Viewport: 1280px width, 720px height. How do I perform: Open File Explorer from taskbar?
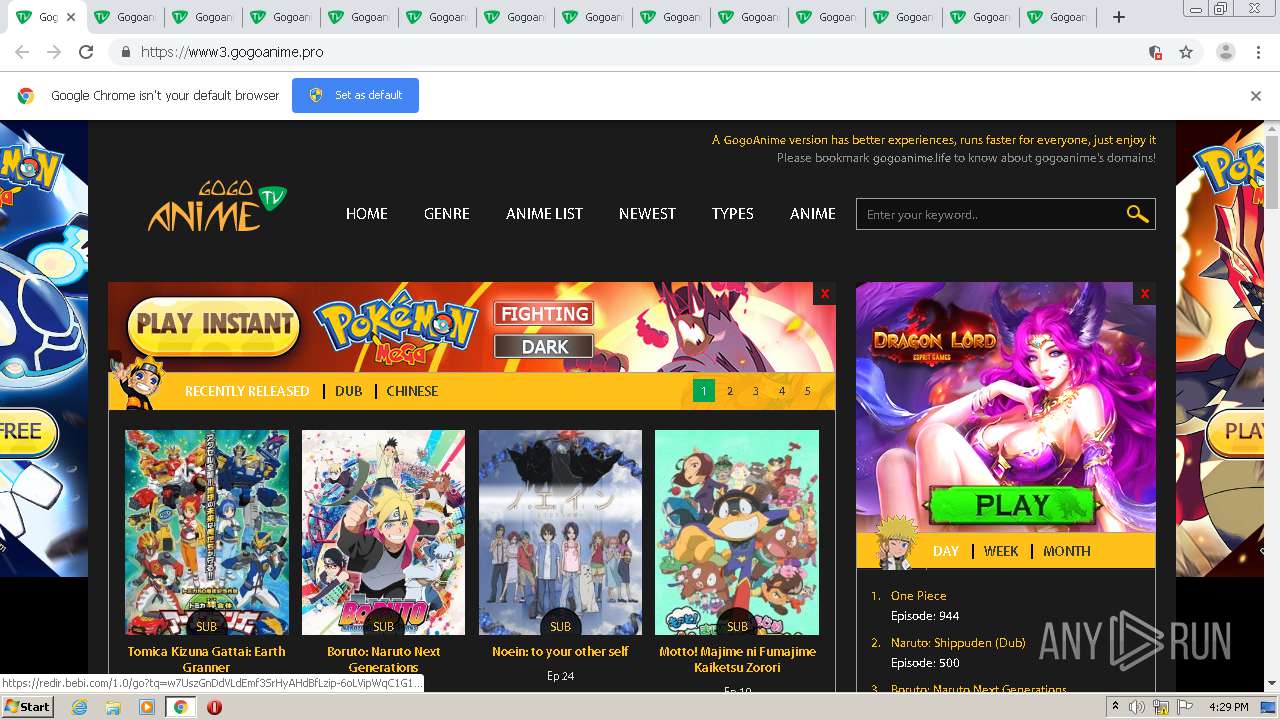113,707
